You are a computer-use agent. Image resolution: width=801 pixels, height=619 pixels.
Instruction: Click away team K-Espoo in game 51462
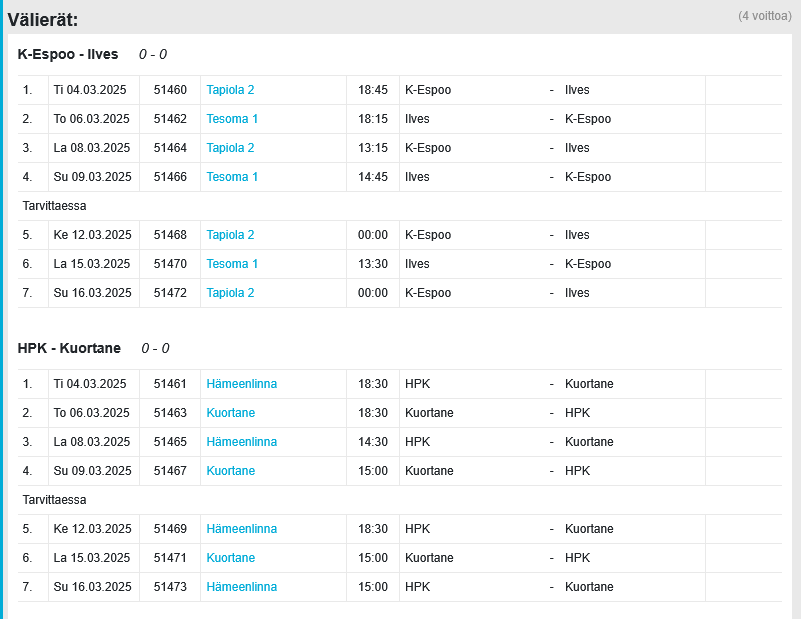pos(588,119)
